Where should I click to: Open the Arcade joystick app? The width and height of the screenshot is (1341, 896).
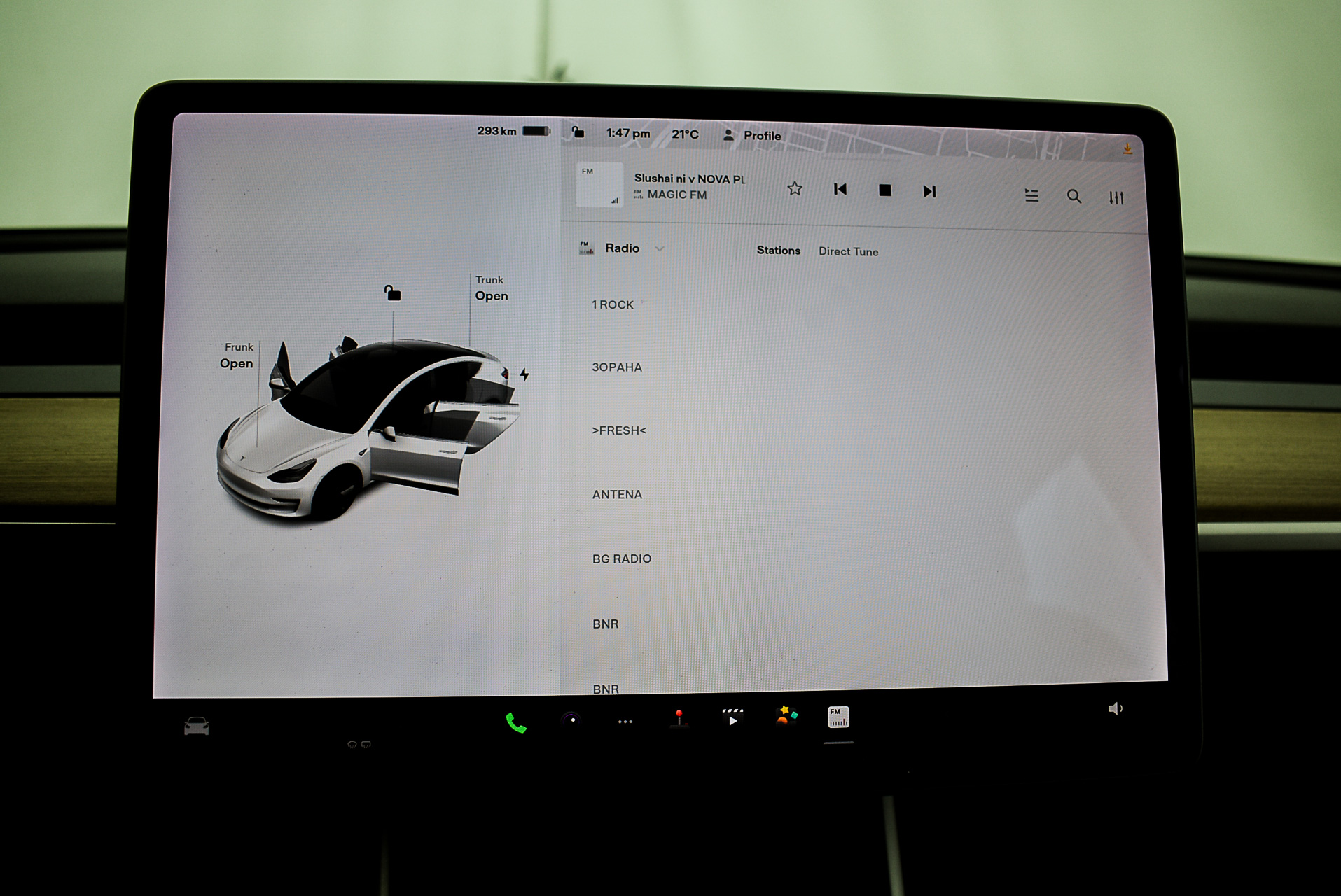tap(679, 719)
